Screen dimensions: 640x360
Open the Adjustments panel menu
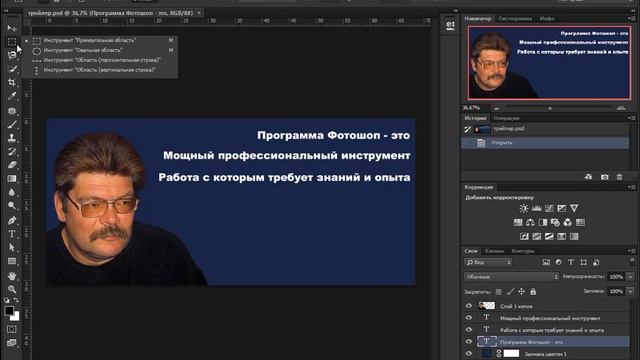point(632,187)
